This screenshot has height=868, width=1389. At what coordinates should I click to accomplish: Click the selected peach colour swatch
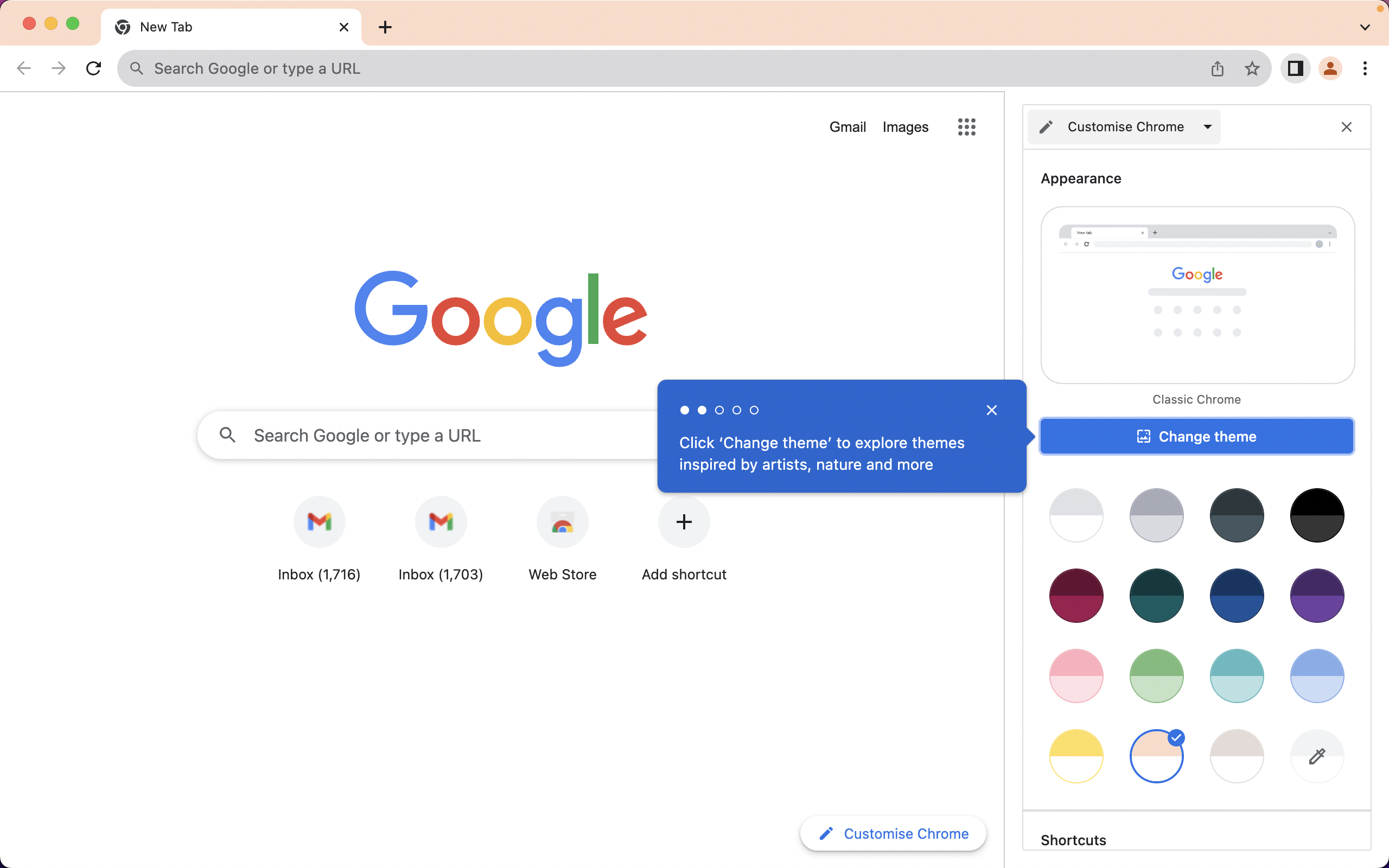pyautogui.click(x=1157, y=756)
